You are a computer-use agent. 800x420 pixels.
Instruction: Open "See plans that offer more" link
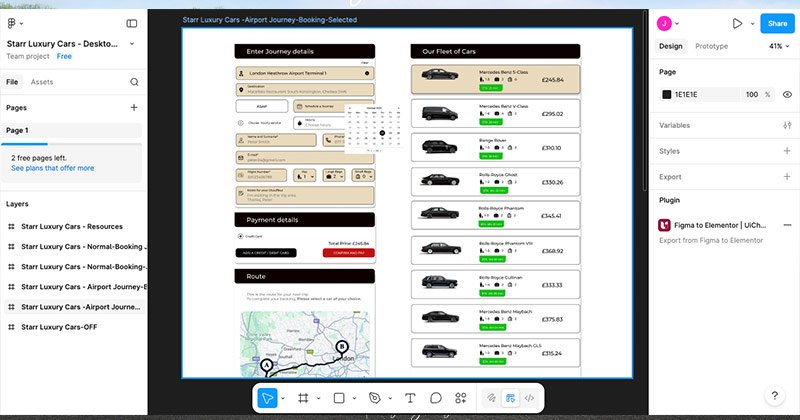[x=52, y=168]
